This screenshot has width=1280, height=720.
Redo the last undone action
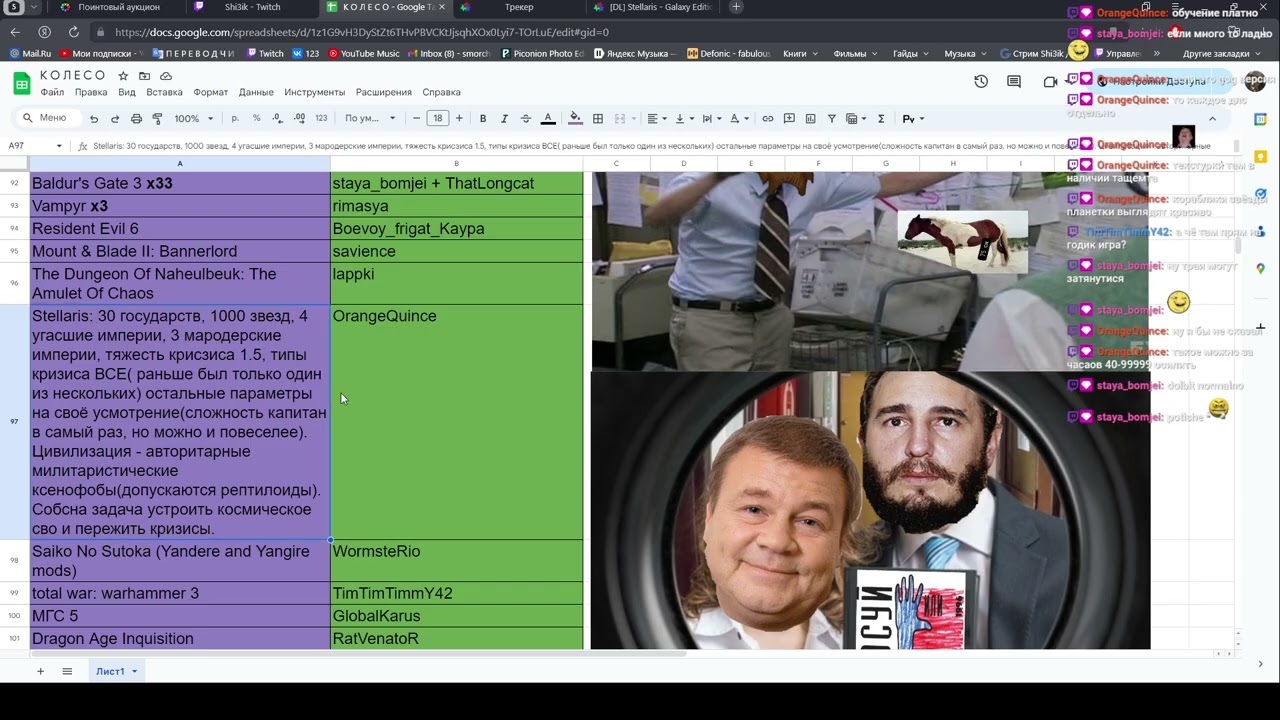point(115,118)
